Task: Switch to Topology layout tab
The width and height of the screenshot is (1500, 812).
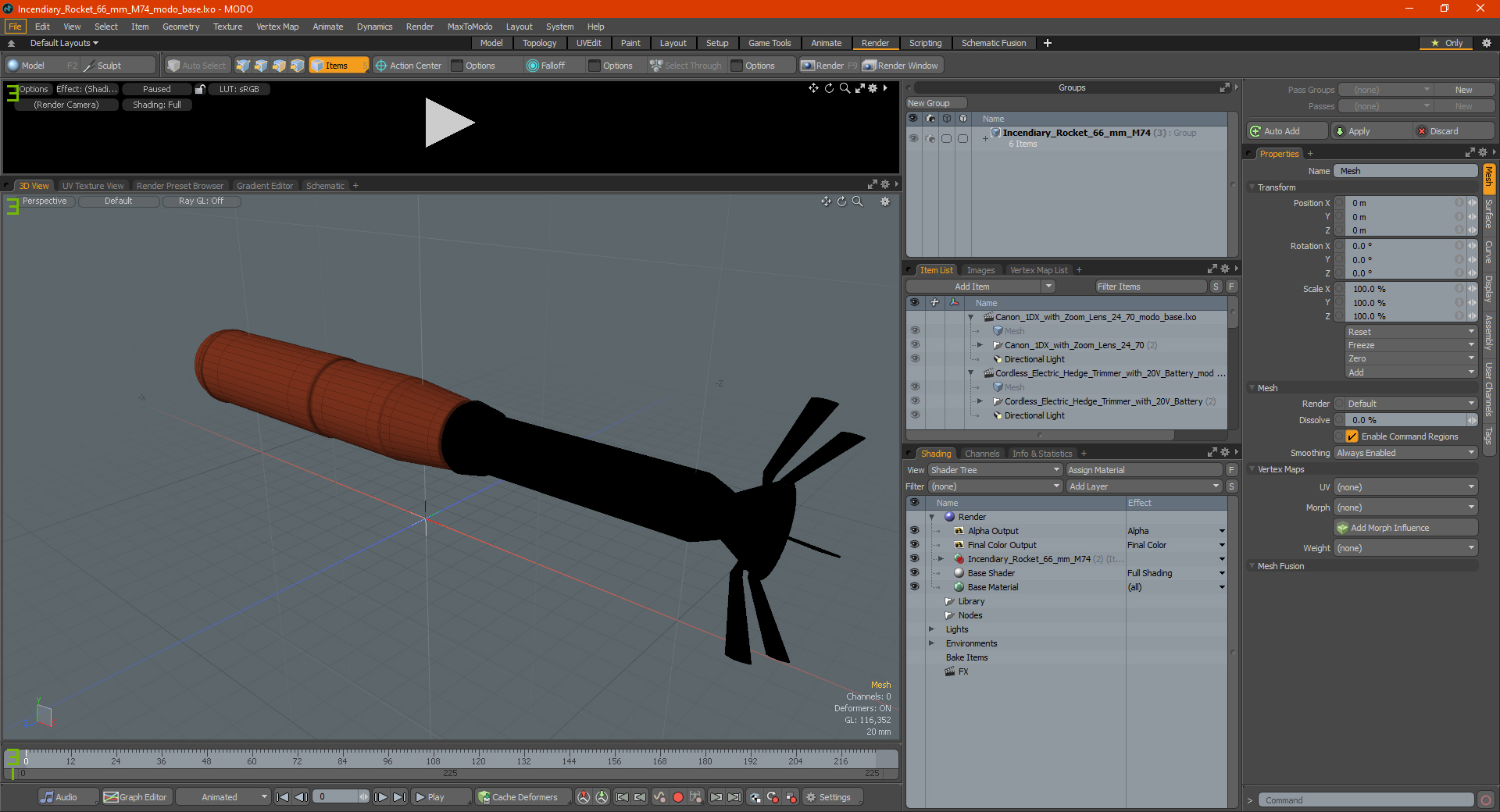Action: click(540, 43)
